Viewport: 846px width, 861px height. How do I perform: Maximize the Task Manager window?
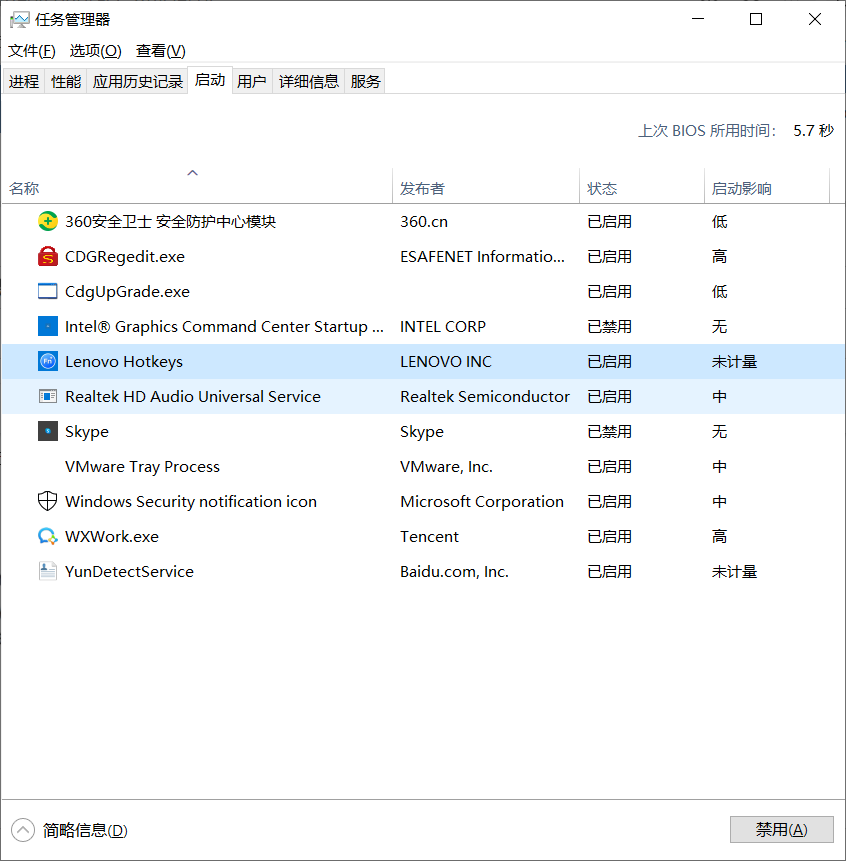pos(756,19)
